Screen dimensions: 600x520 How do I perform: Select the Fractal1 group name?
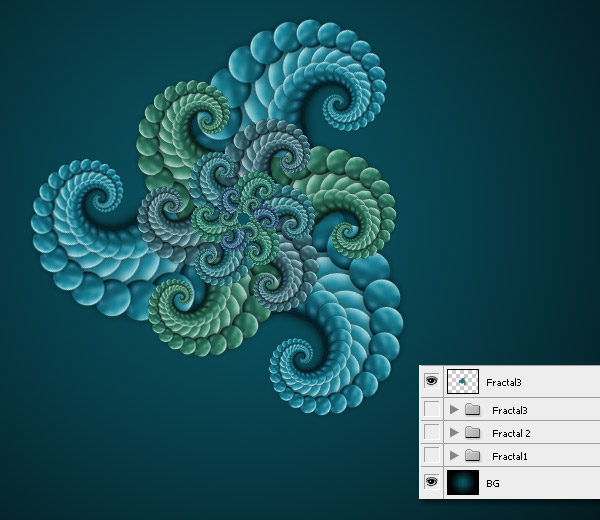tap(510, 456)
